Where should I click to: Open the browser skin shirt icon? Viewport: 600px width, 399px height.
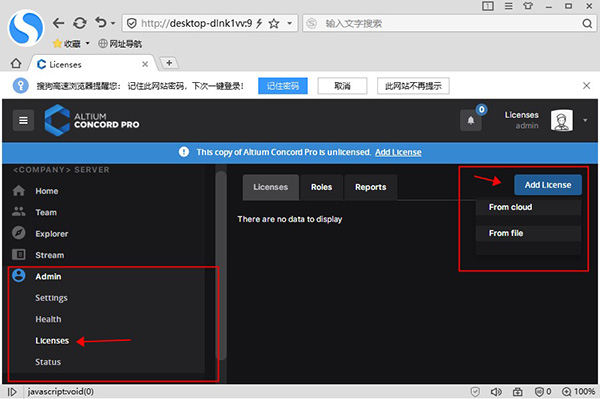(x=528, y=6)
